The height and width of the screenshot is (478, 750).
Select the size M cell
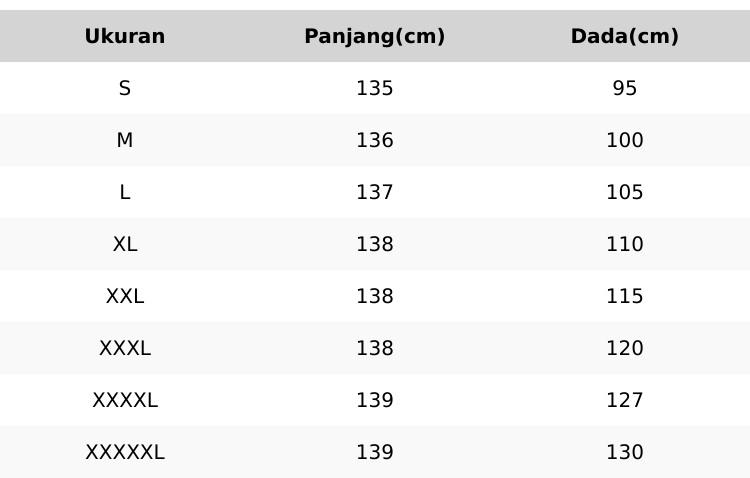[125, 141]
